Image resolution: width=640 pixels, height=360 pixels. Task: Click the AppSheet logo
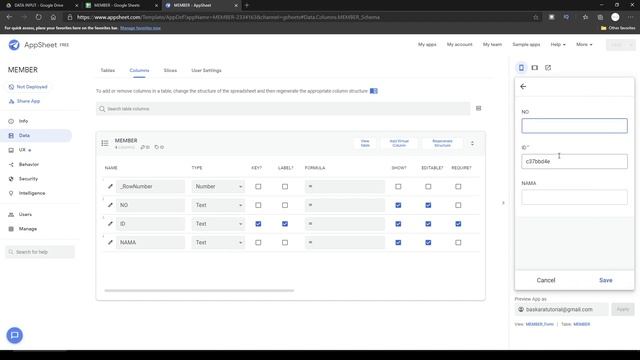(x=14, y=45)
